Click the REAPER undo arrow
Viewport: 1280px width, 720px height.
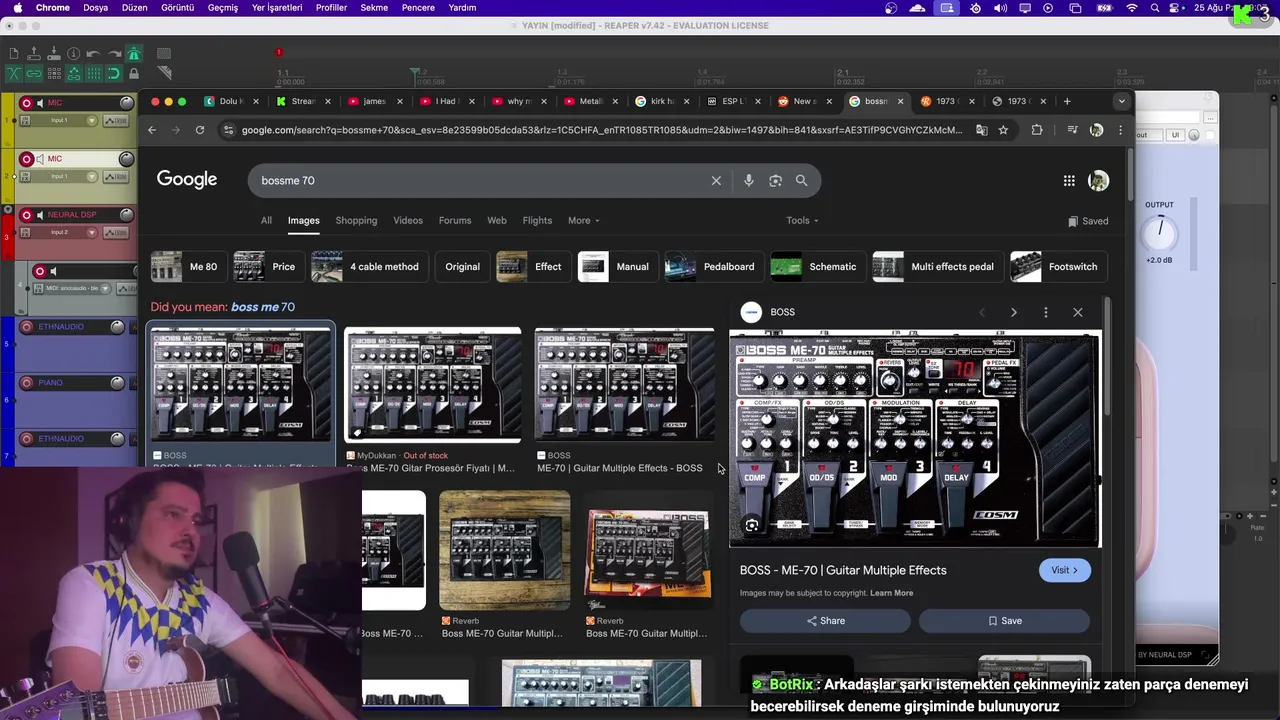pos(93,54)
